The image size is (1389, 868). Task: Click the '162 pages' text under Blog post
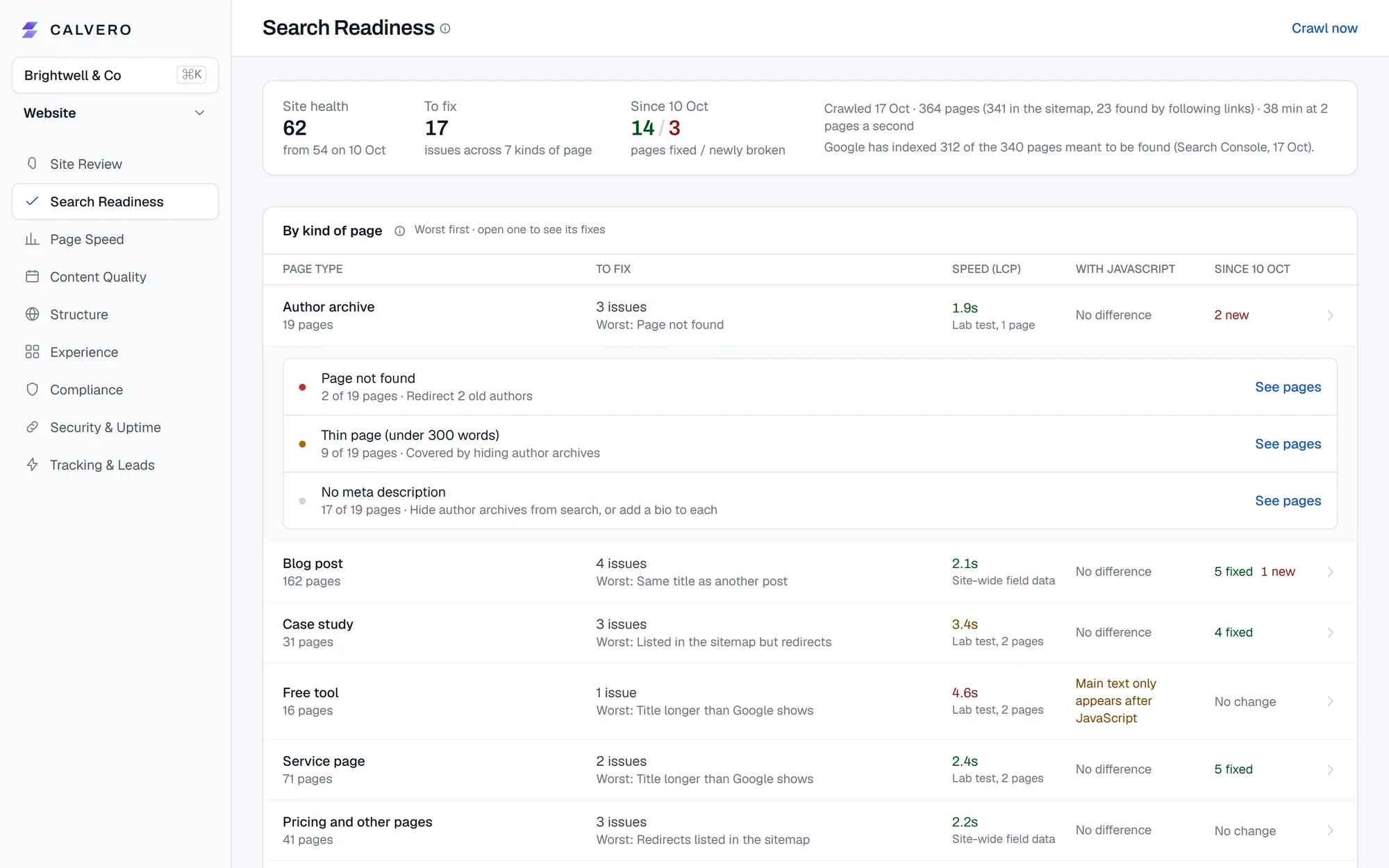(311, 581)
